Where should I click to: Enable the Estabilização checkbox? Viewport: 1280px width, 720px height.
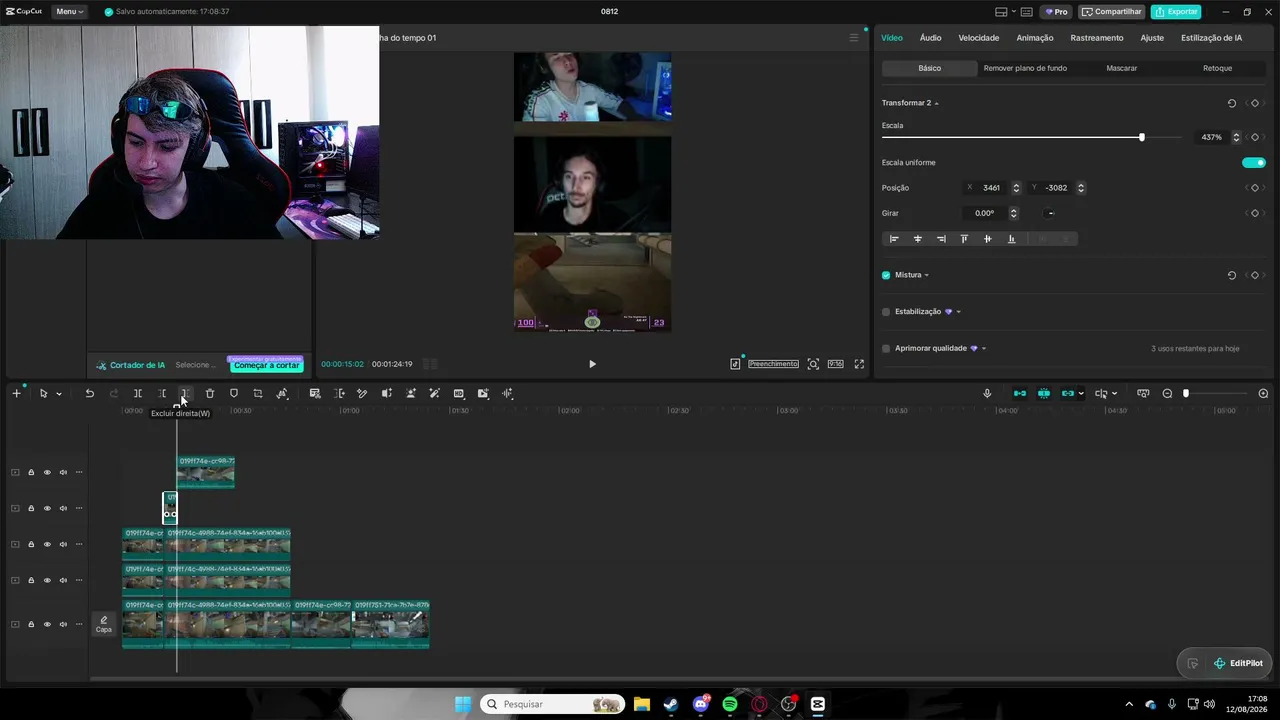[886, 312]
